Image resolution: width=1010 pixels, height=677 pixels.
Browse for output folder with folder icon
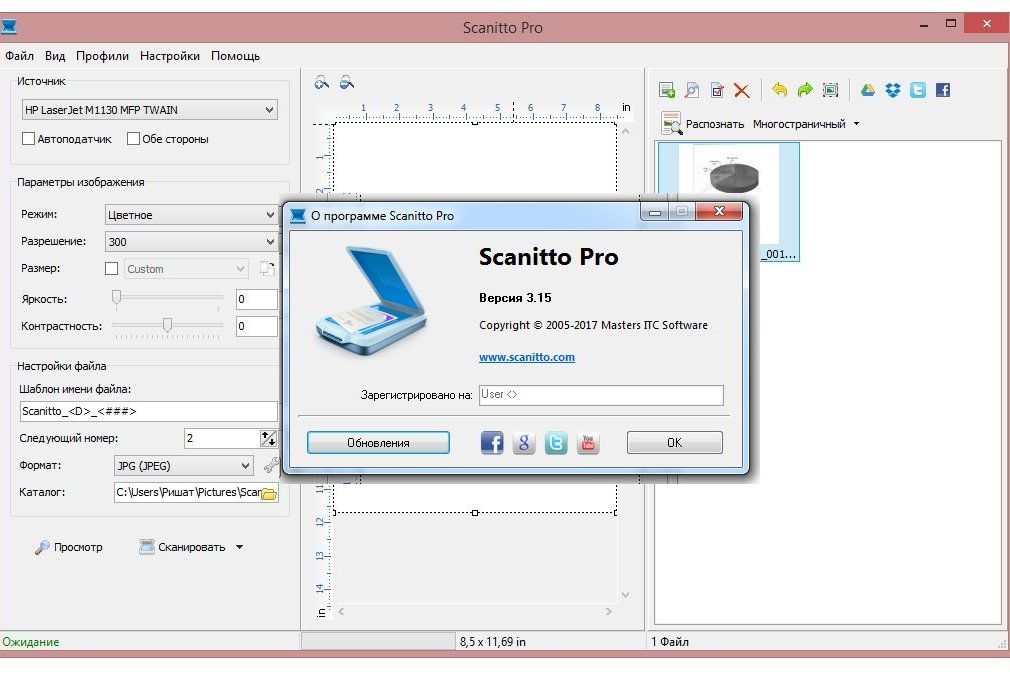click(x=269, y=493)
